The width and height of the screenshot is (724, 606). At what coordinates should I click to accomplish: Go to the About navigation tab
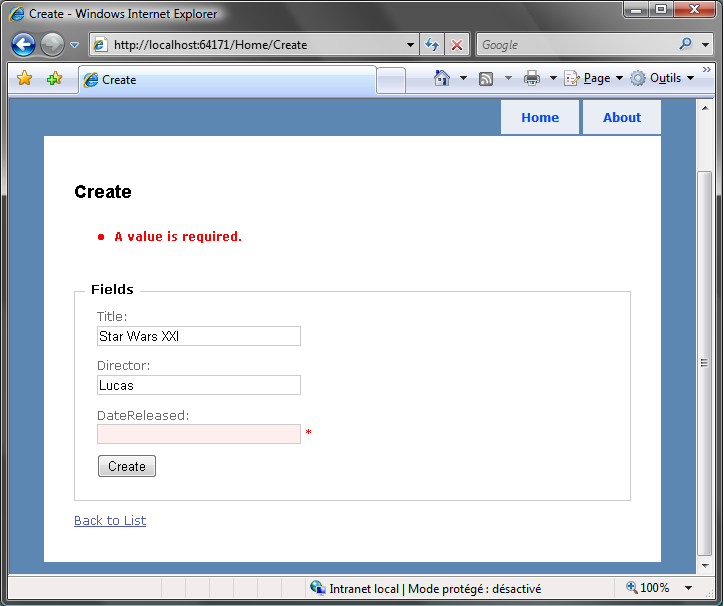[x=621, y=117]
